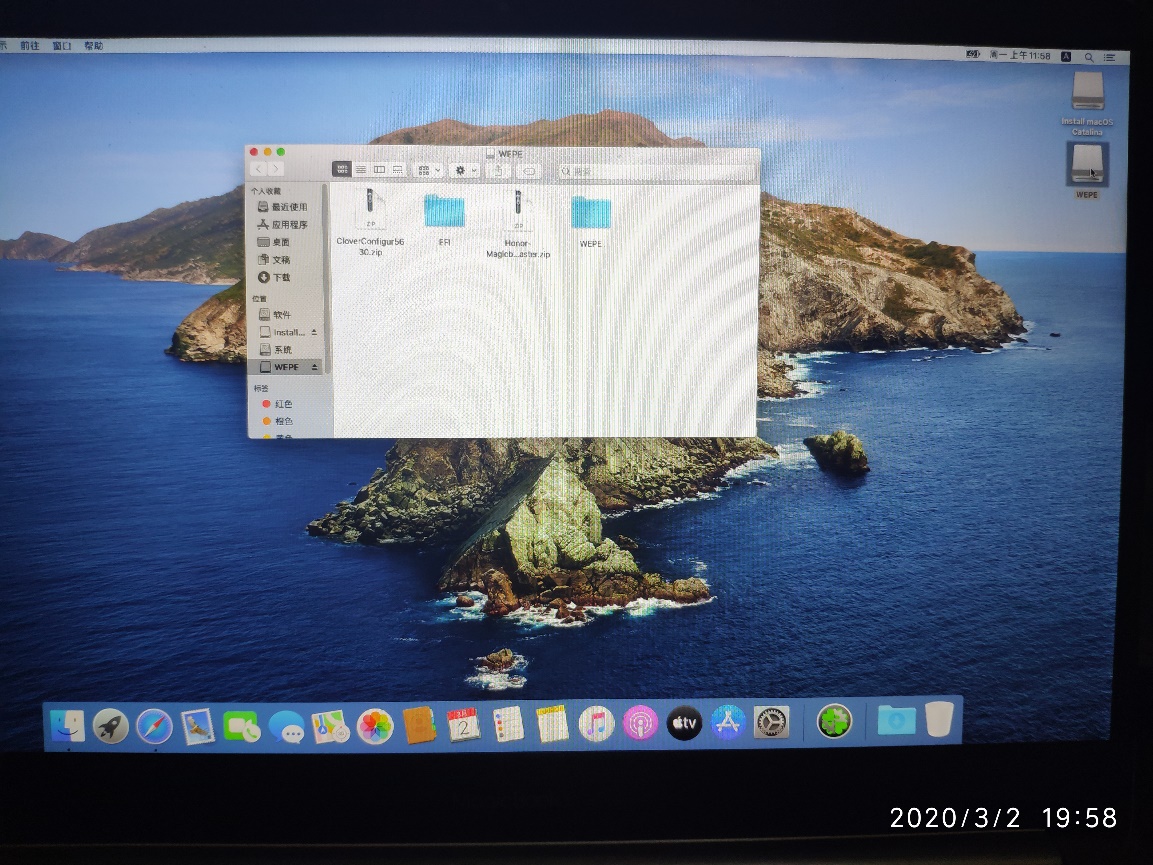Open the input source menu

(1065, 56)
